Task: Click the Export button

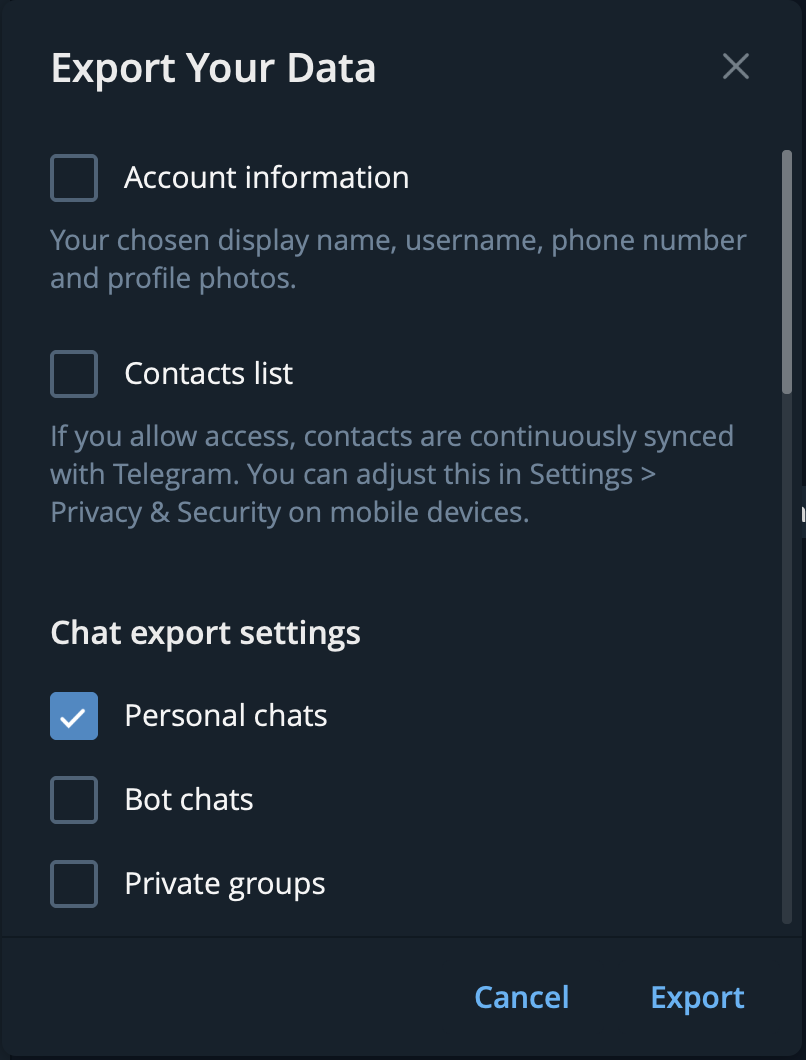Action: (697, 997)
